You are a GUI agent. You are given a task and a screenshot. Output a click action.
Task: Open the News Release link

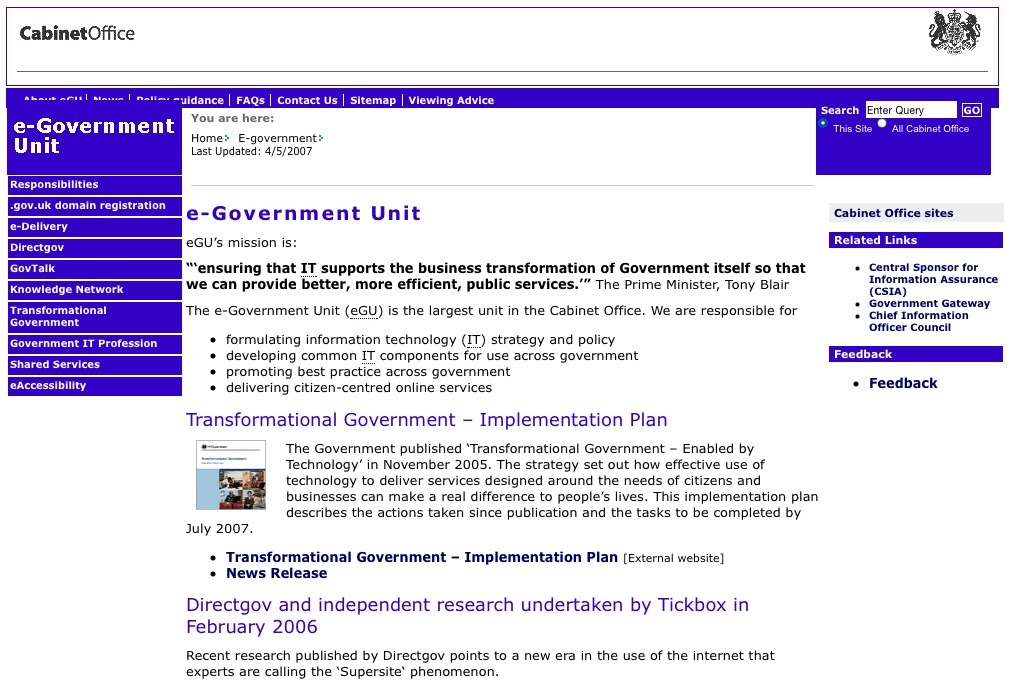276,573
